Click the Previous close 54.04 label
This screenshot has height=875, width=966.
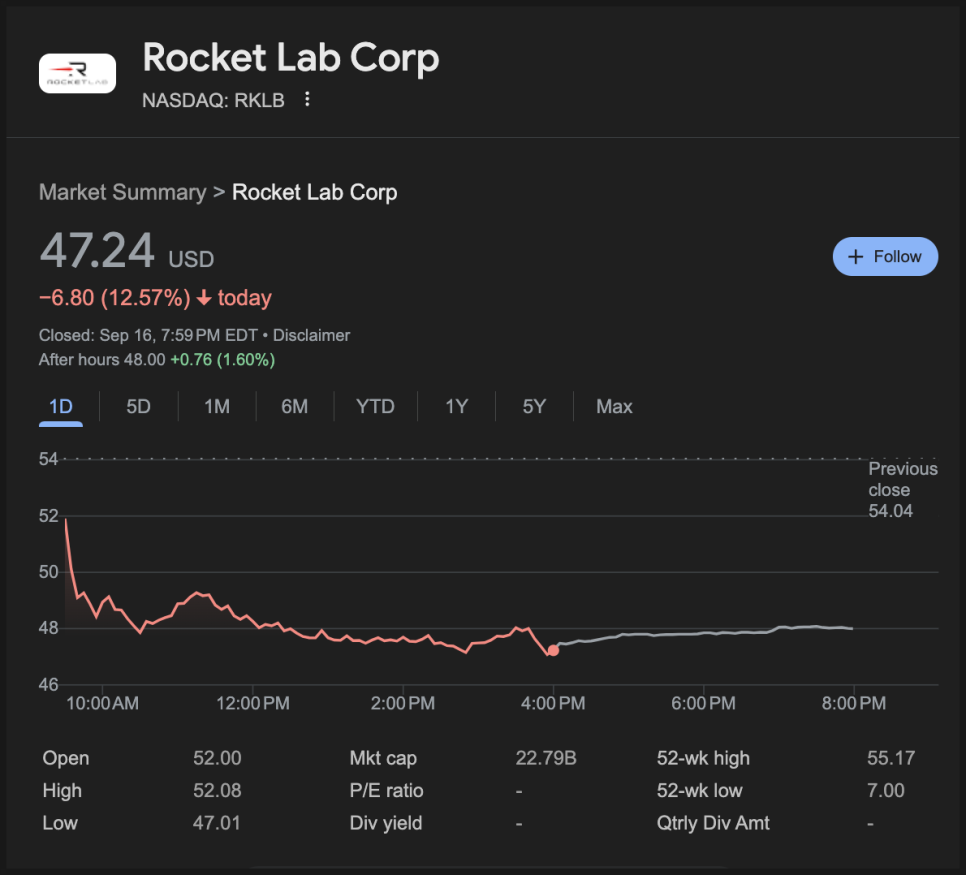pyautogui.click(x=903, y=490)
